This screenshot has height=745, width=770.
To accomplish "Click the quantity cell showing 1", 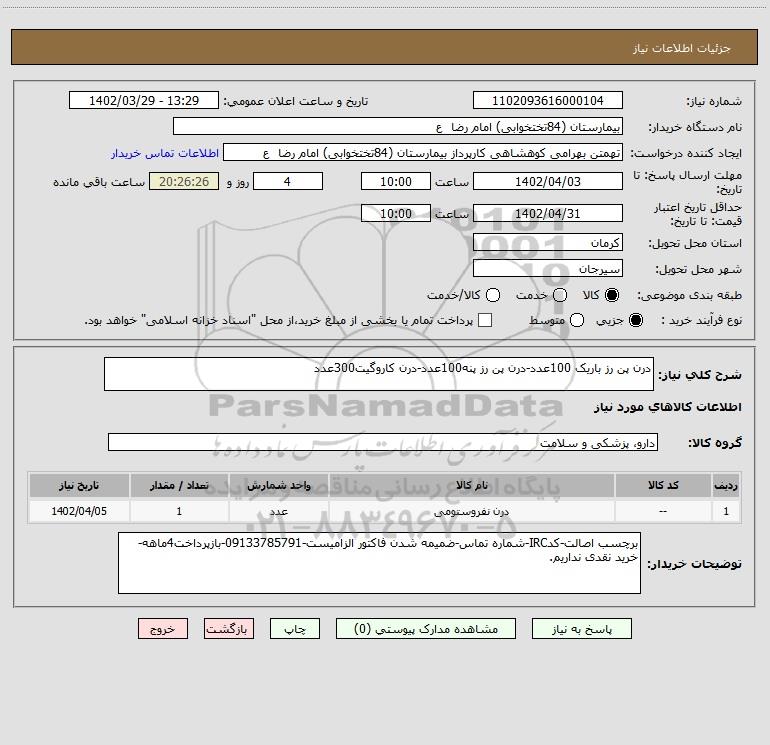I will 179,511.
